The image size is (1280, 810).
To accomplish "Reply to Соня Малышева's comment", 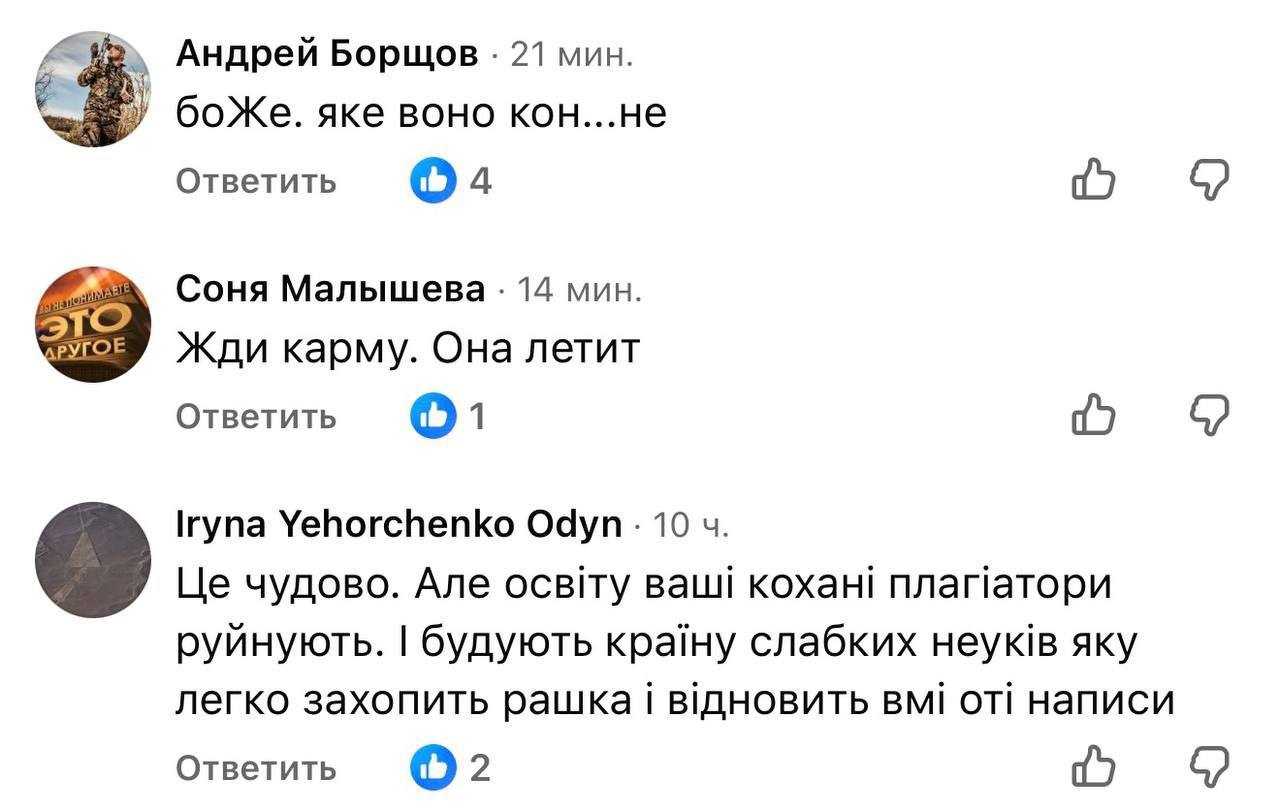I will pos(256,416).
